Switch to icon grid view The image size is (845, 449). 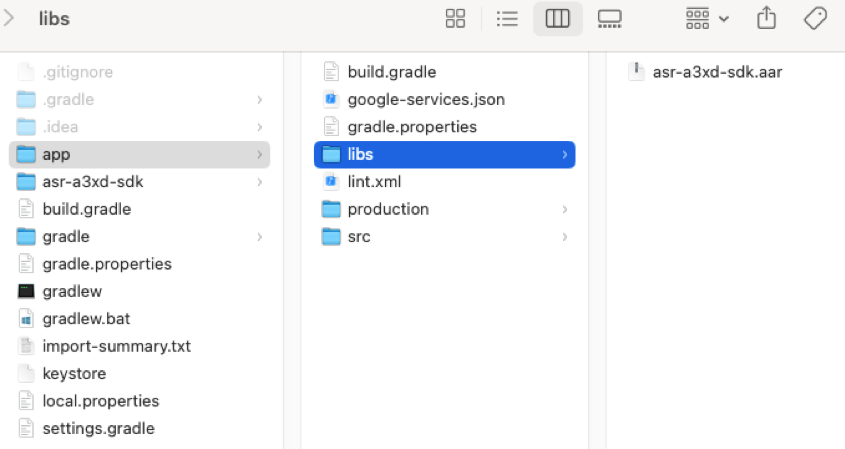point(455,19)
